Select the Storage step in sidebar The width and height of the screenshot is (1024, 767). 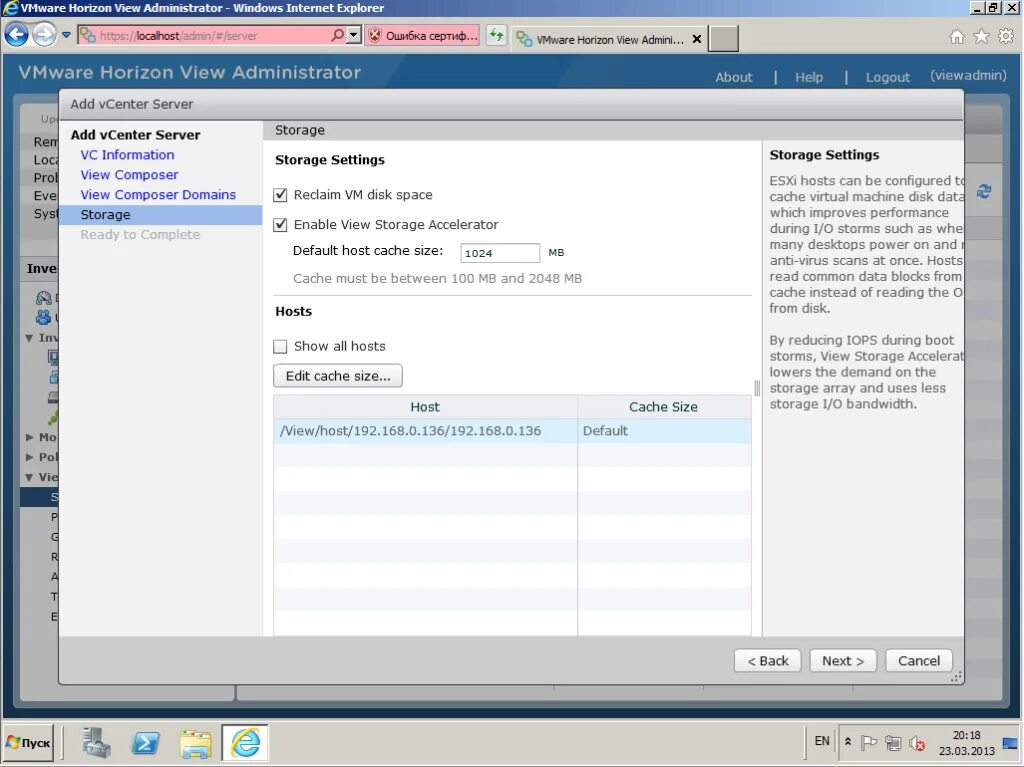(x=161, y=215)
